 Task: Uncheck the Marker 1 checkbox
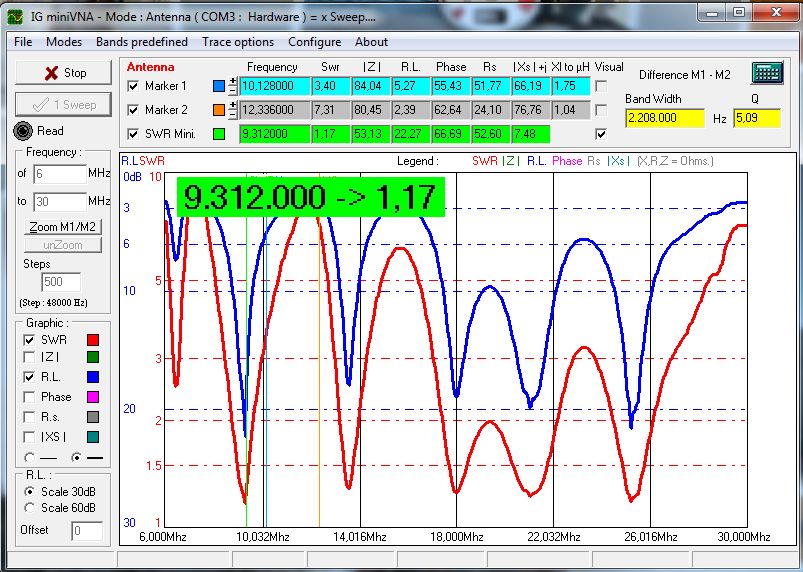coord(134,86)
